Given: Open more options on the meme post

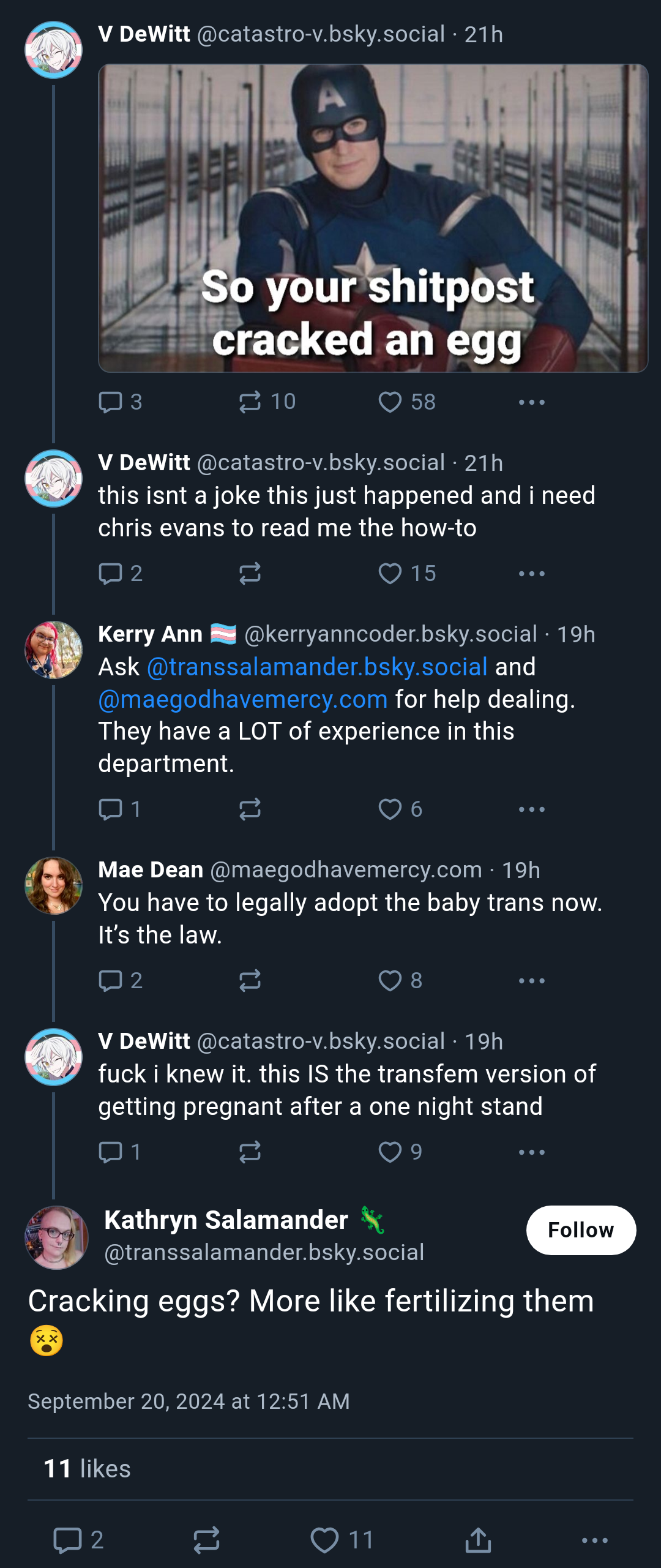Looking at the screenshot, I should click(x=531, y=402).
